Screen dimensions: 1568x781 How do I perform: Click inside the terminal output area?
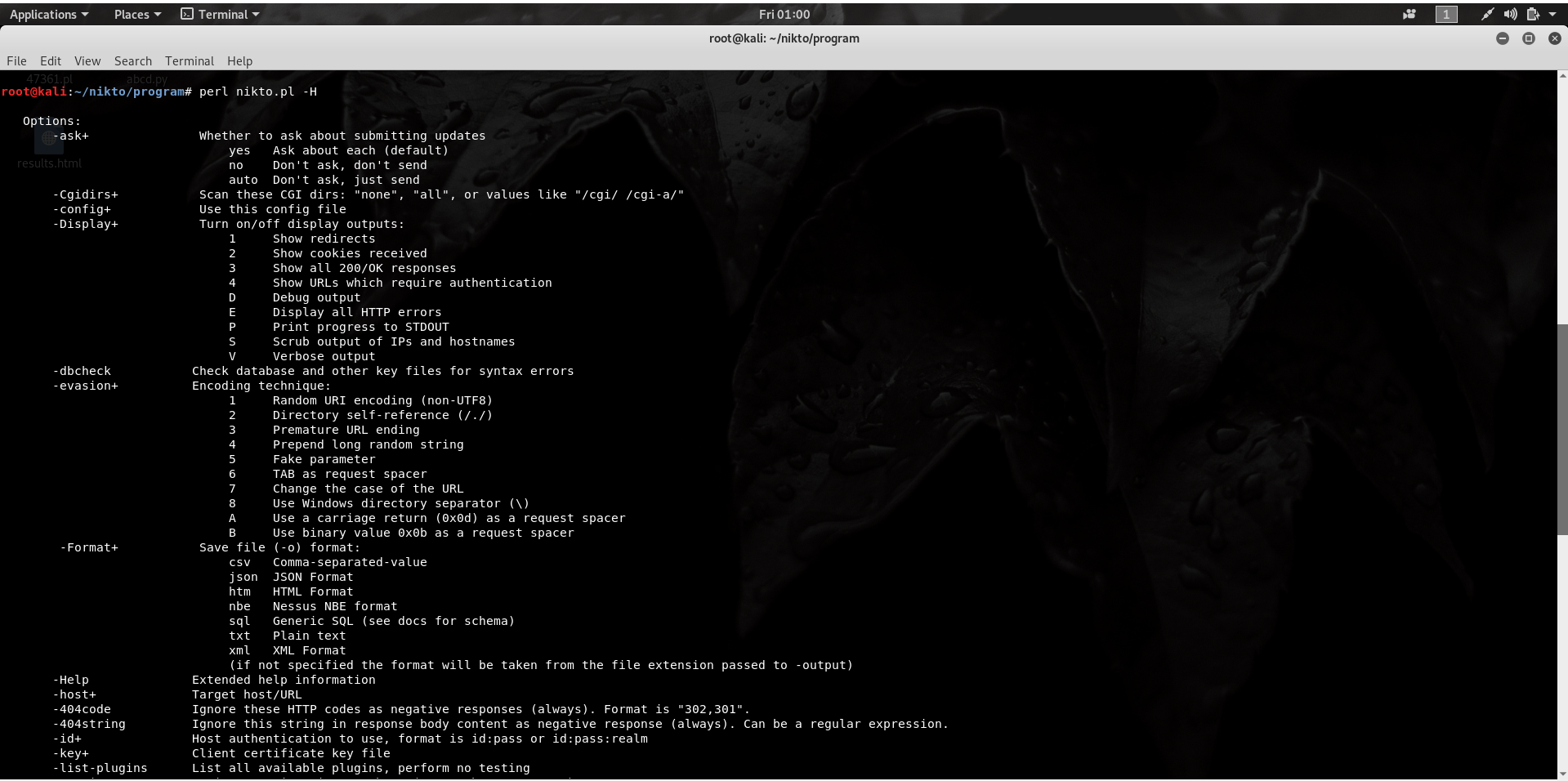point(735,408)
